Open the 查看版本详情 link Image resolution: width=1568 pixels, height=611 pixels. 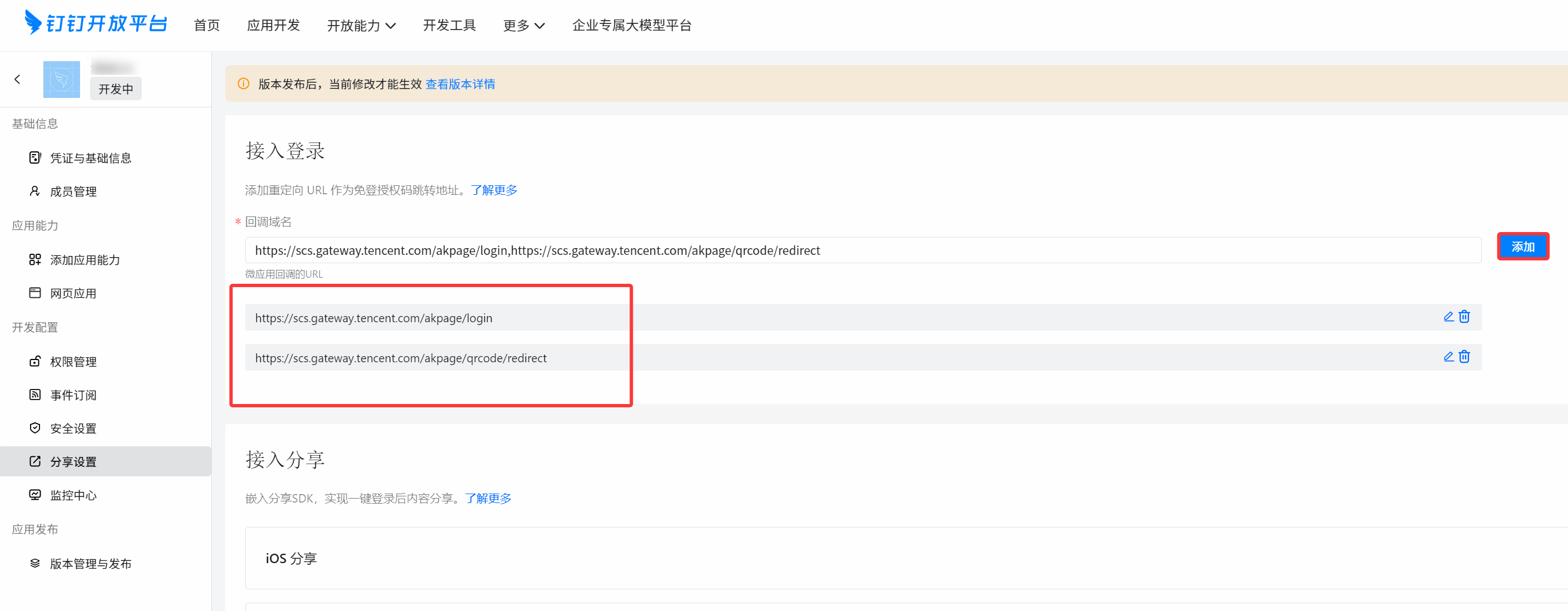point(460,84)
